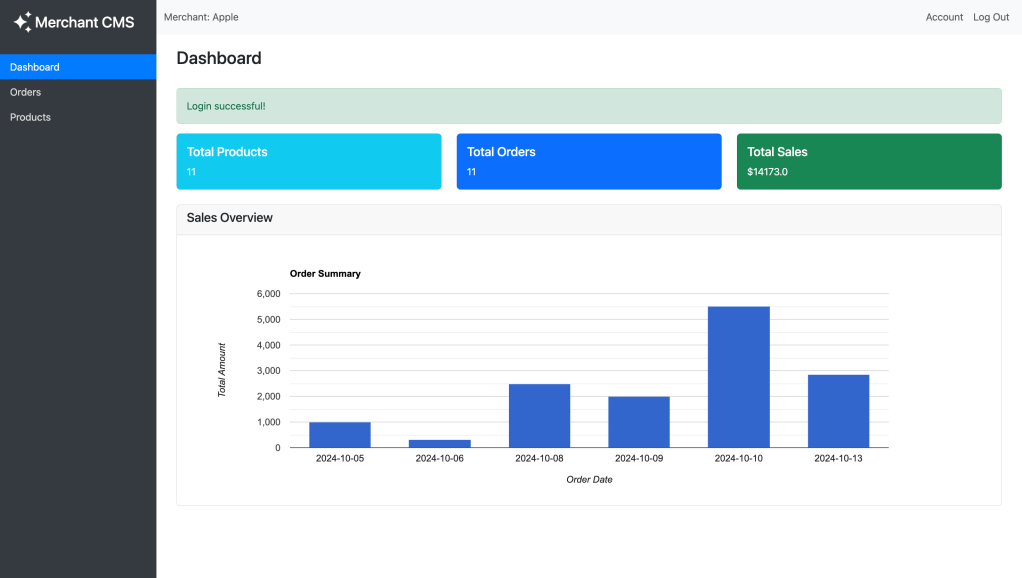Image resolution: width=1022 pixels, height=578 pixels.
Task: Select the 2024-10-09 bar in chart
Action: click(639, 422)
